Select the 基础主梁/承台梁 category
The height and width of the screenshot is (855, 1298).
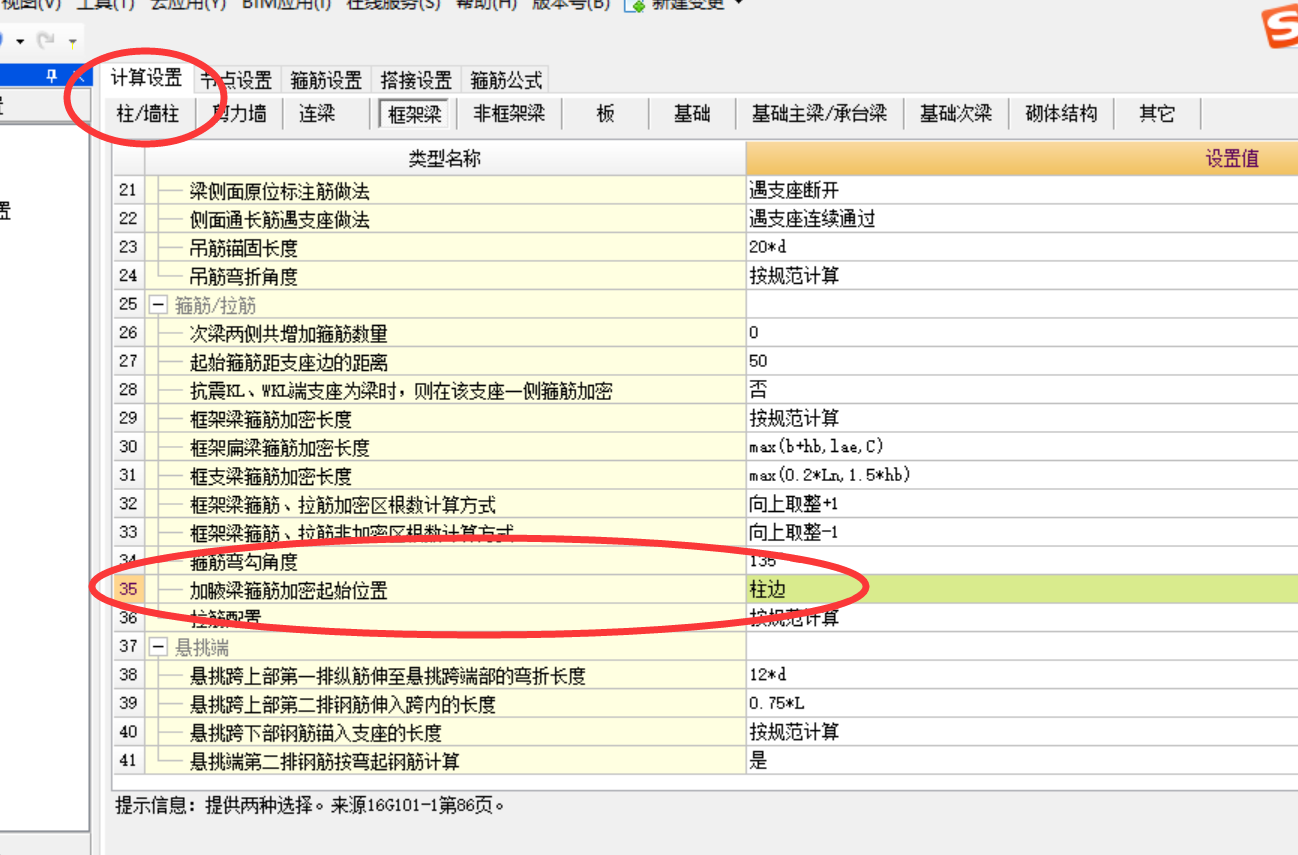tap(819, 114)
